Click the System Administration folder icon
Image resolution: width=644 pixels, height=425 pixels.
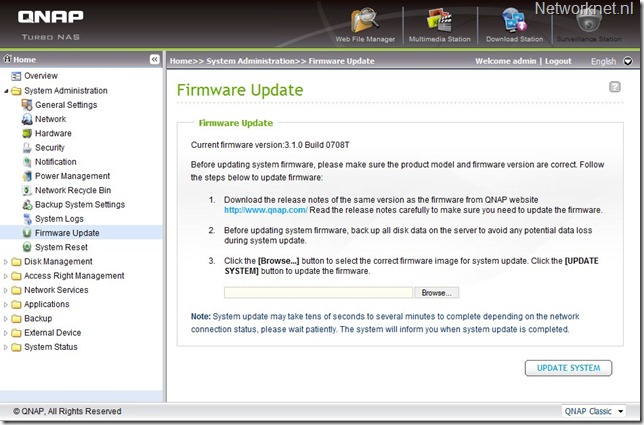point(16,91)
